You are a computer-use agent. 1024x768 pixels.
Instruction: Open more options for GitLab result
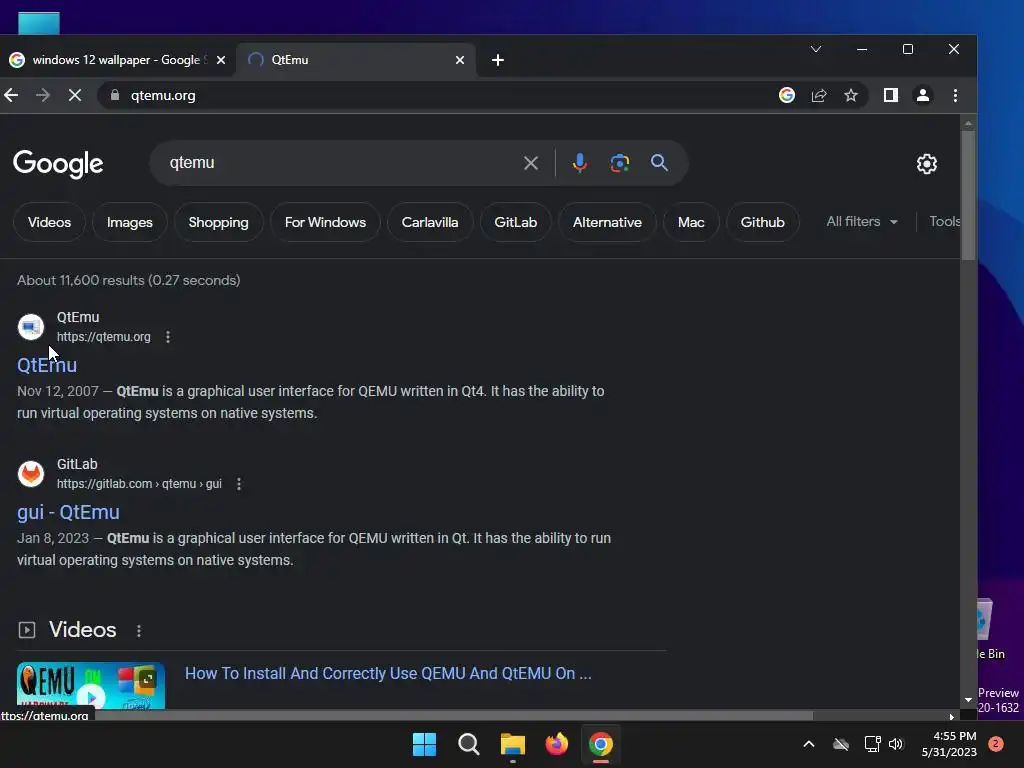[239, 484]
